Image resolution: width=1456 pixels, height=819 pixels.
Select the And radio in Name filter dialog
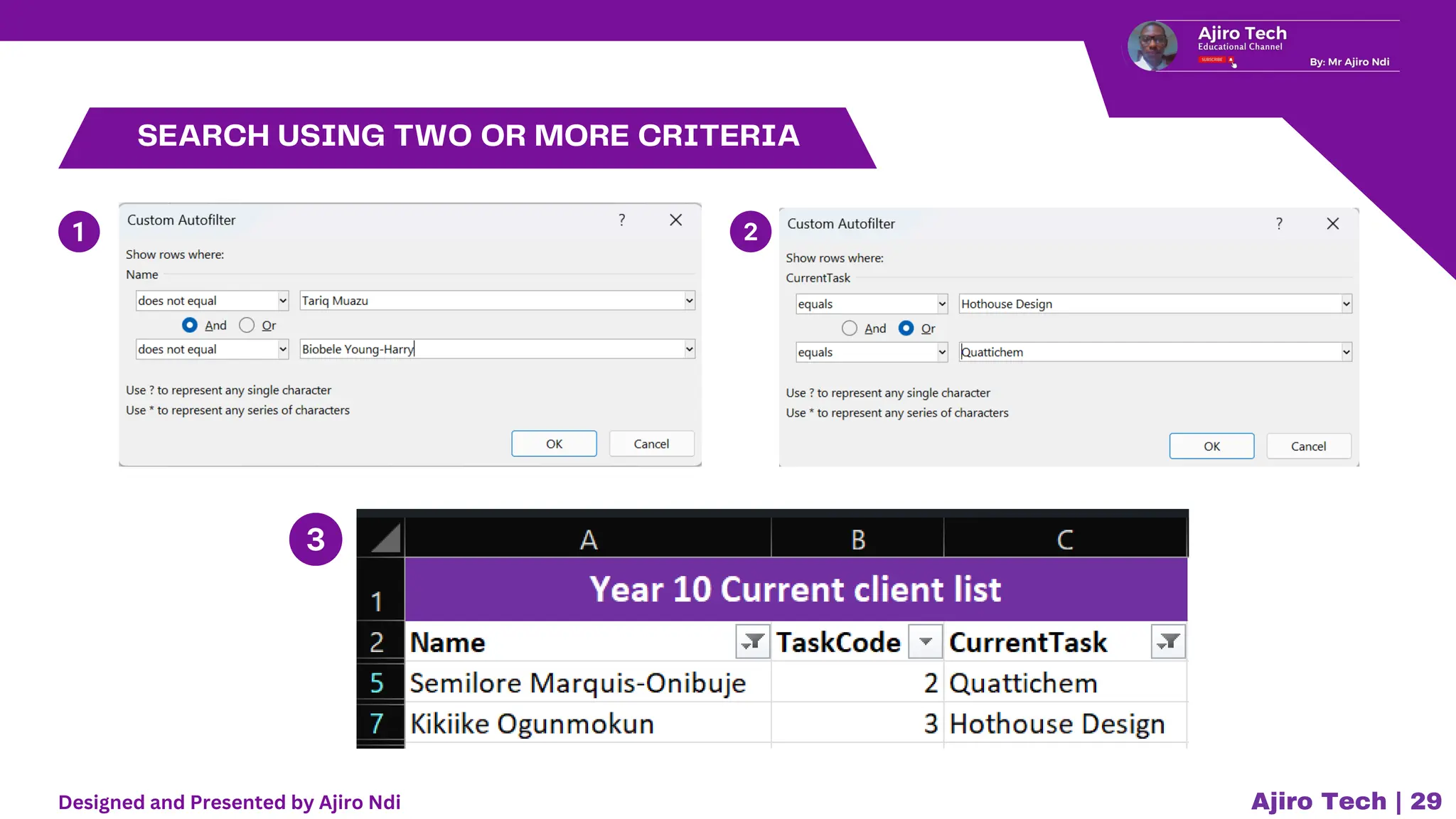tap(190, 325)
